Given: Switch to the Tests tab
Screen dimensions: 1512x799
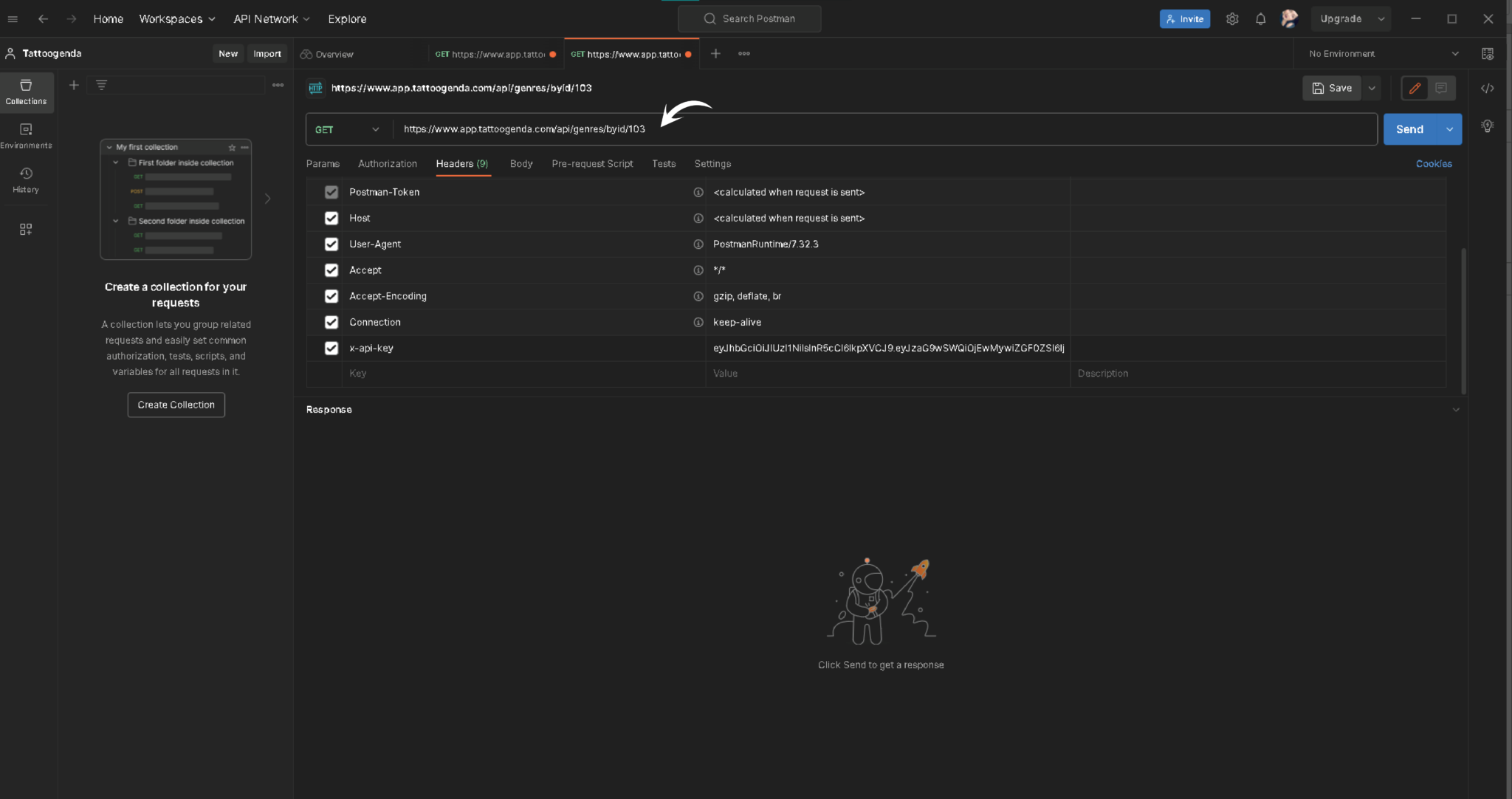Looking at the screenshot, I should click(x=664, y=164).
